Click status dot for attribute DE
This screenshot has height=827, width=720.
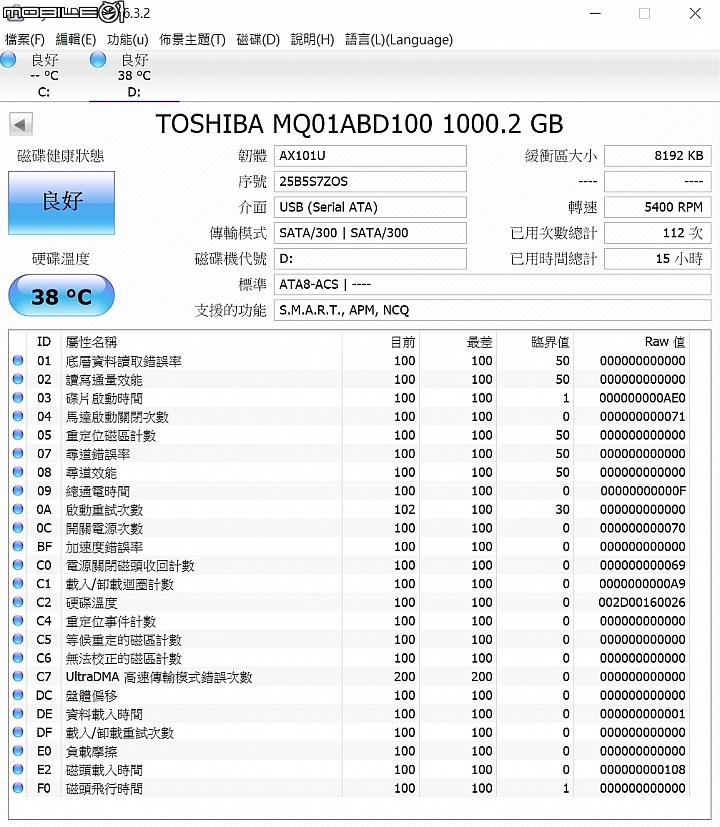click(18, 713)
